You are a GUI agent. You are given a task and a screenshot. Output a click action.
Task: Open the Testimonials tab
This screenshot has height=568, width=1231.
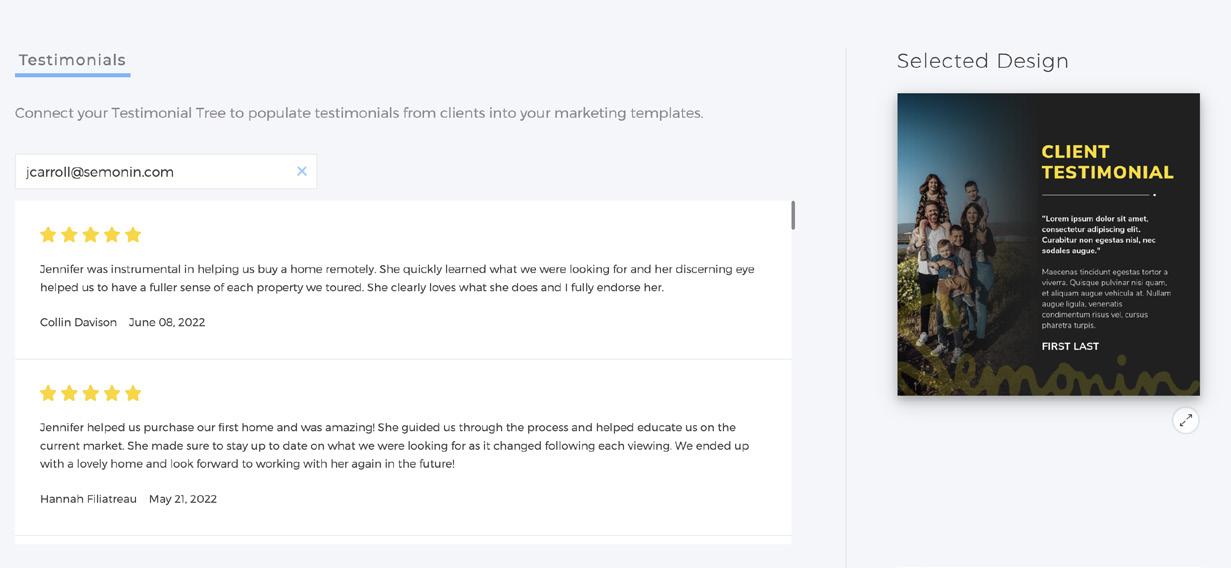(x=72, y=60)
